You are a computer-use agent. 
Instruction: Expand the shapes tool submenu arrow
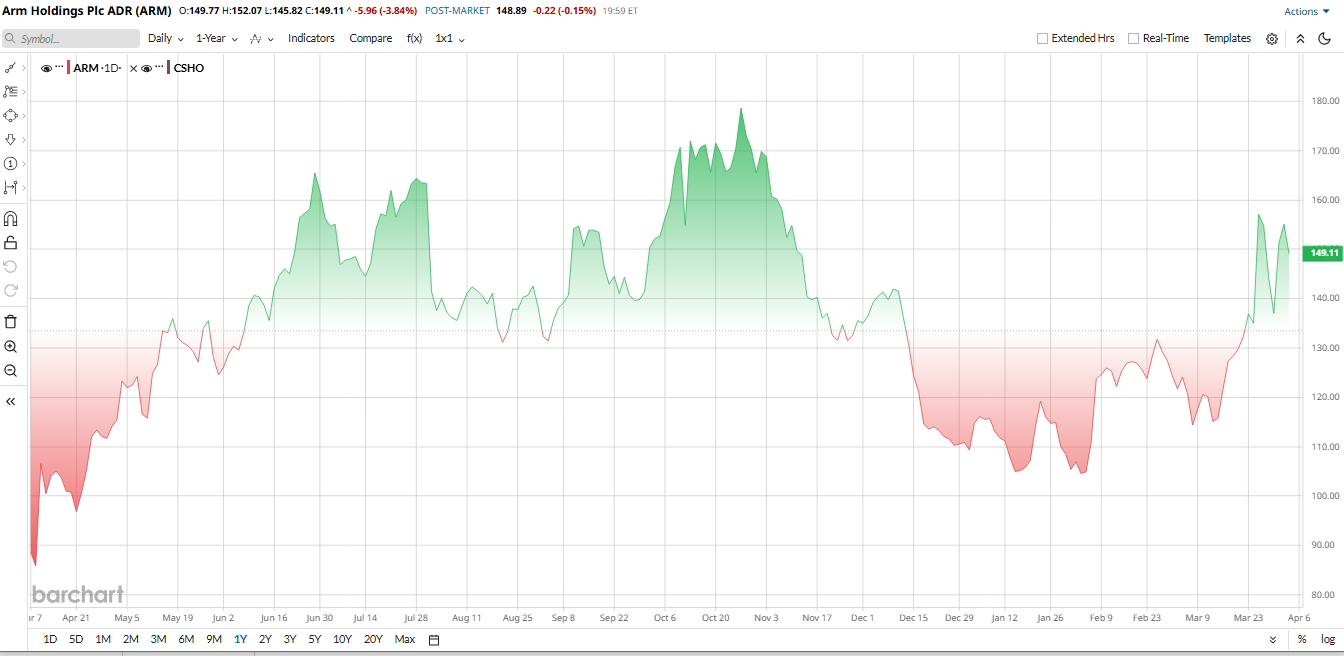24,115
